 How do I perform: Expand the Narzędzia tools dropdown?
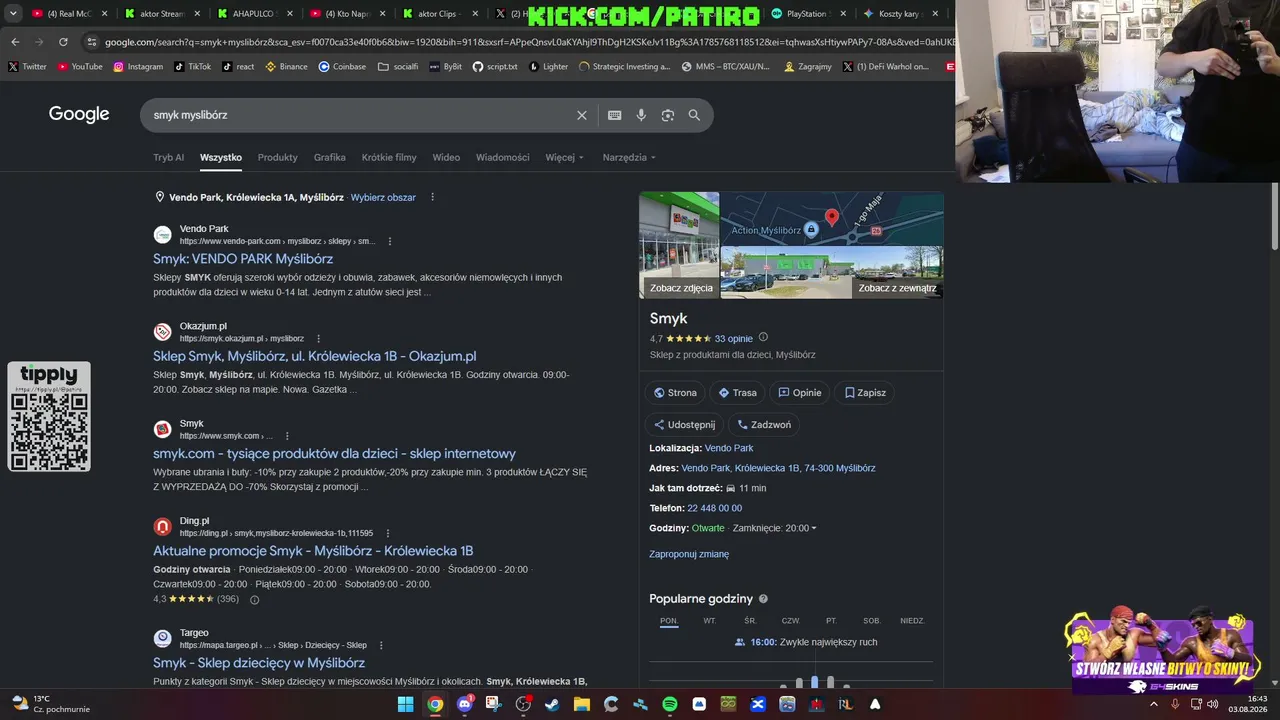click(629, 157)
